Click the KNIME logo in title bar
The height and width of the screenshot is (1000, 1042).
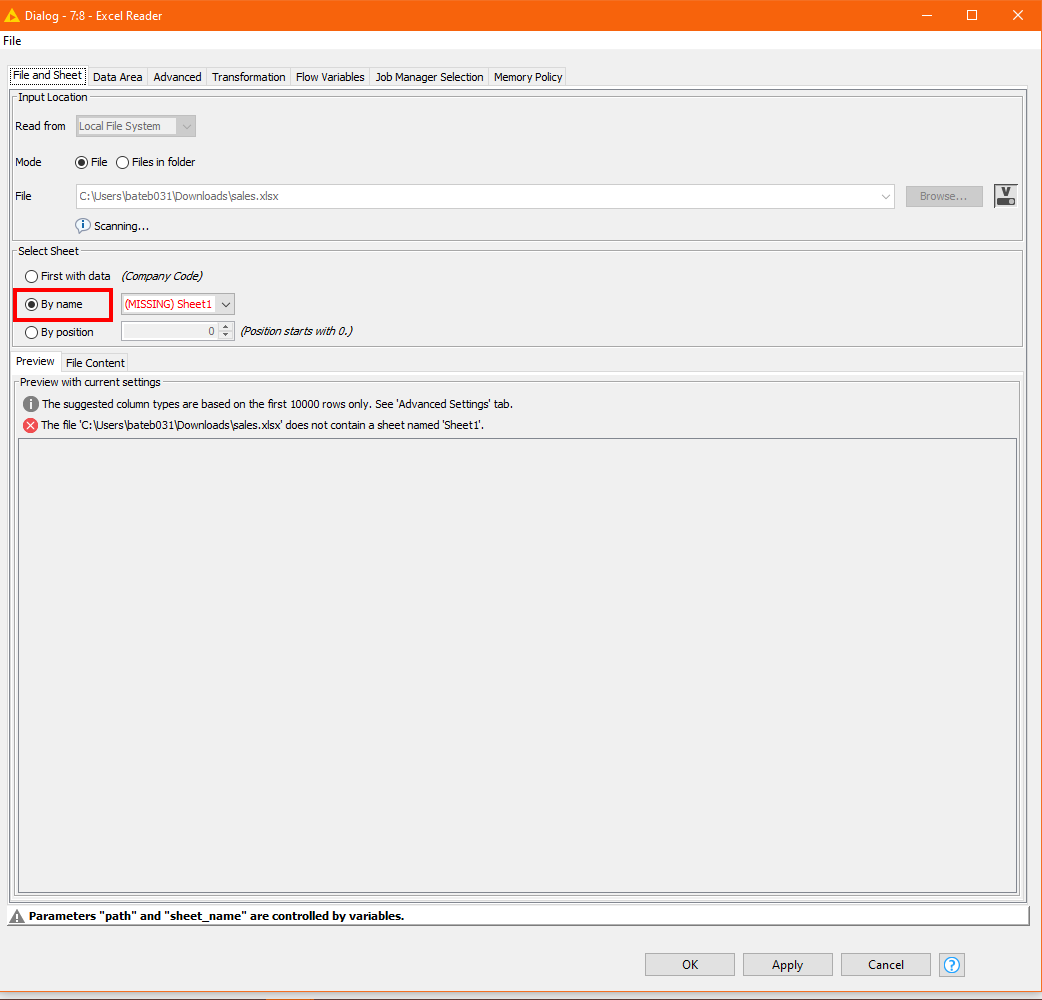tap(13, 15)
